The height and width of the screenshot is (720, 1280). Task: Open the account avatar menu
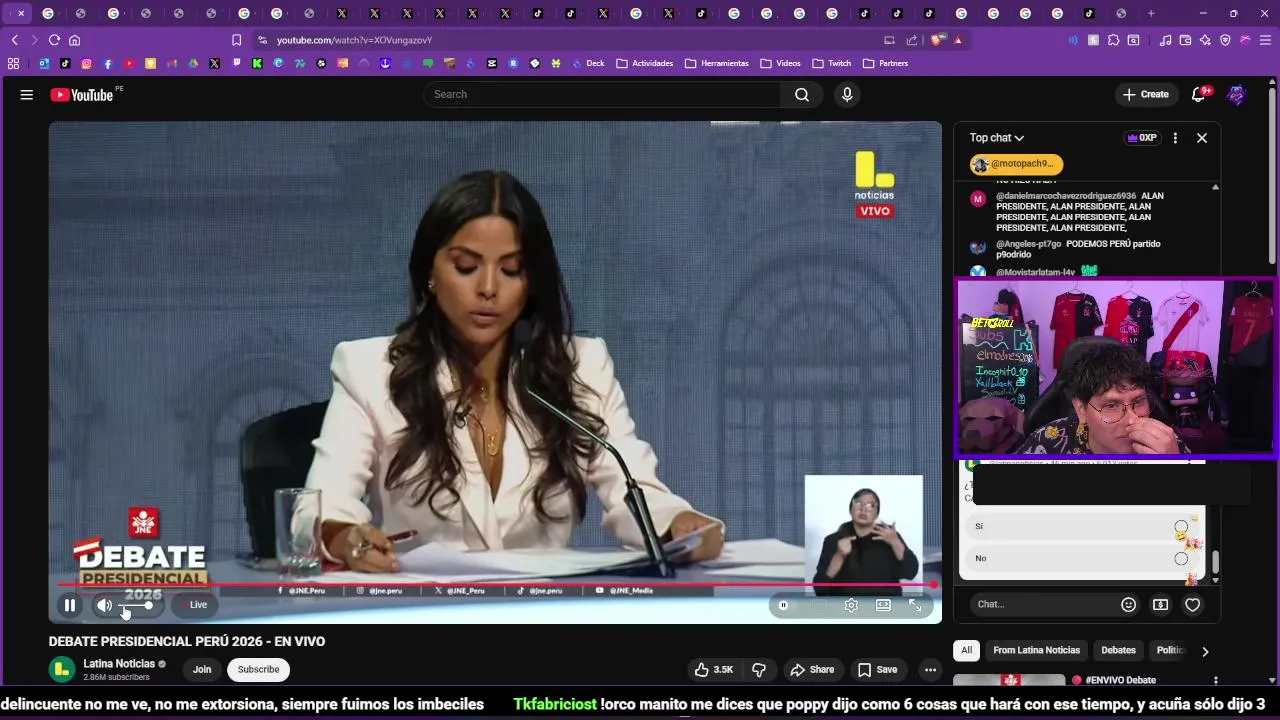[1237, 95]
